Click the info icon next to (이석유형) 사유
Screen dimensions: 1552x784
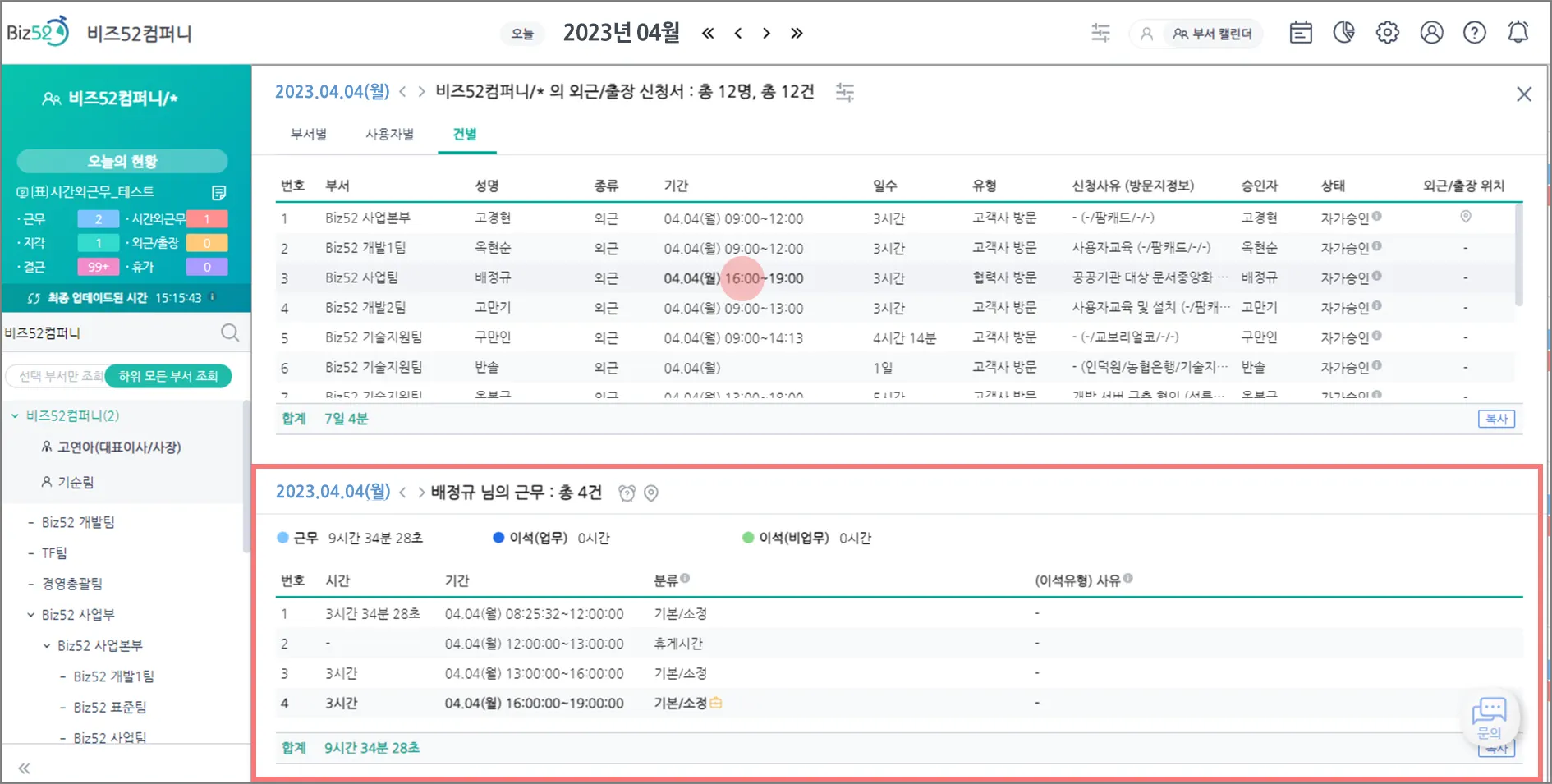1128,579
